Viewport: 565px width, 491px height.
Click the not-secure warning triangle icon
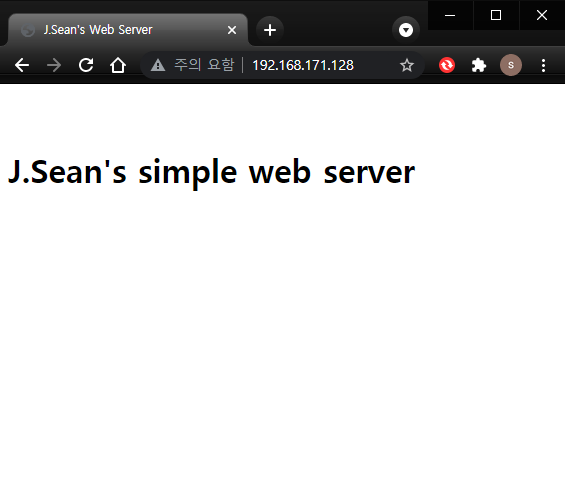click(x=158, y=66)
